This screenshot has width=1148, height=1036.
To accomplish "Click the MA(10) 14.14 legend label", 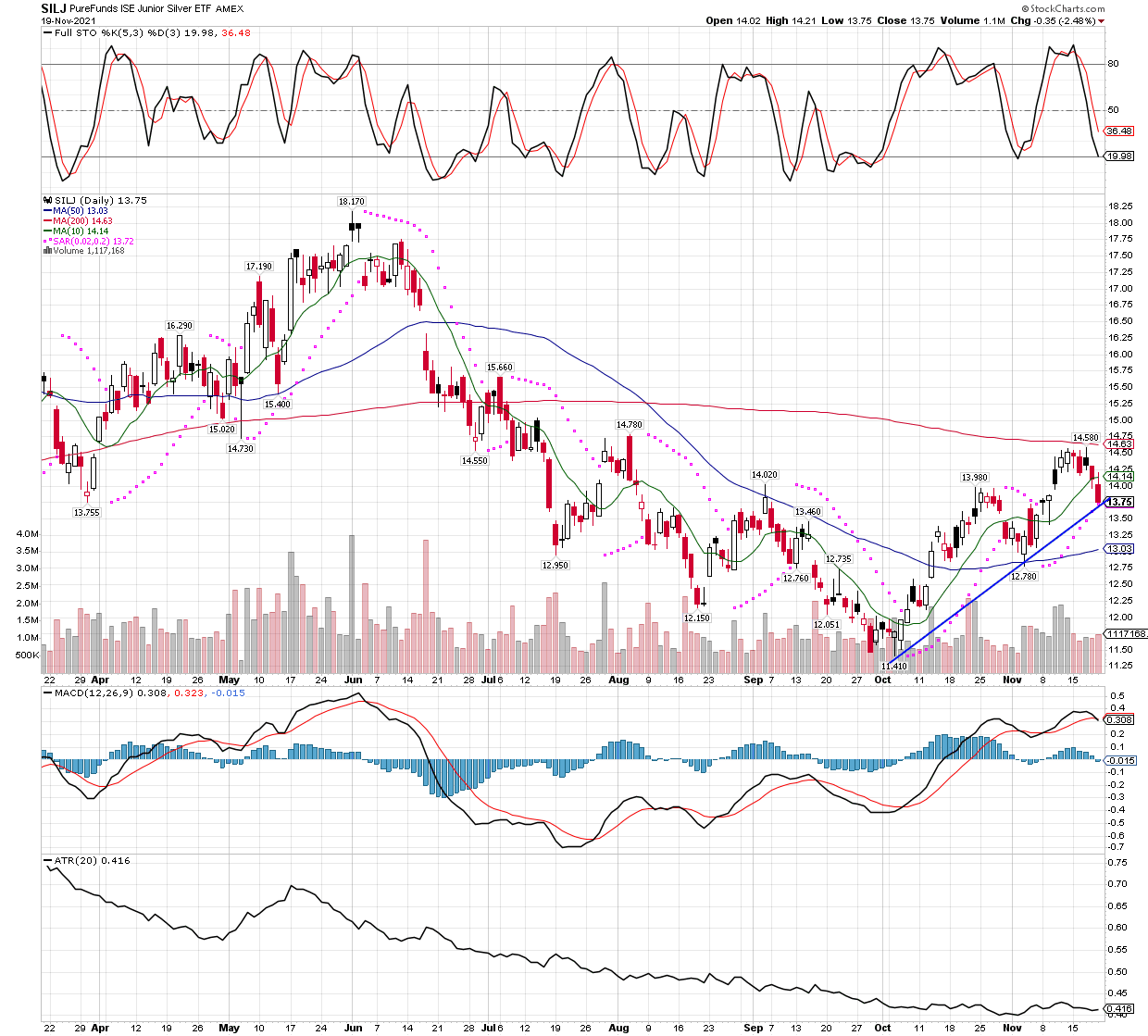I will click(81, 231).
